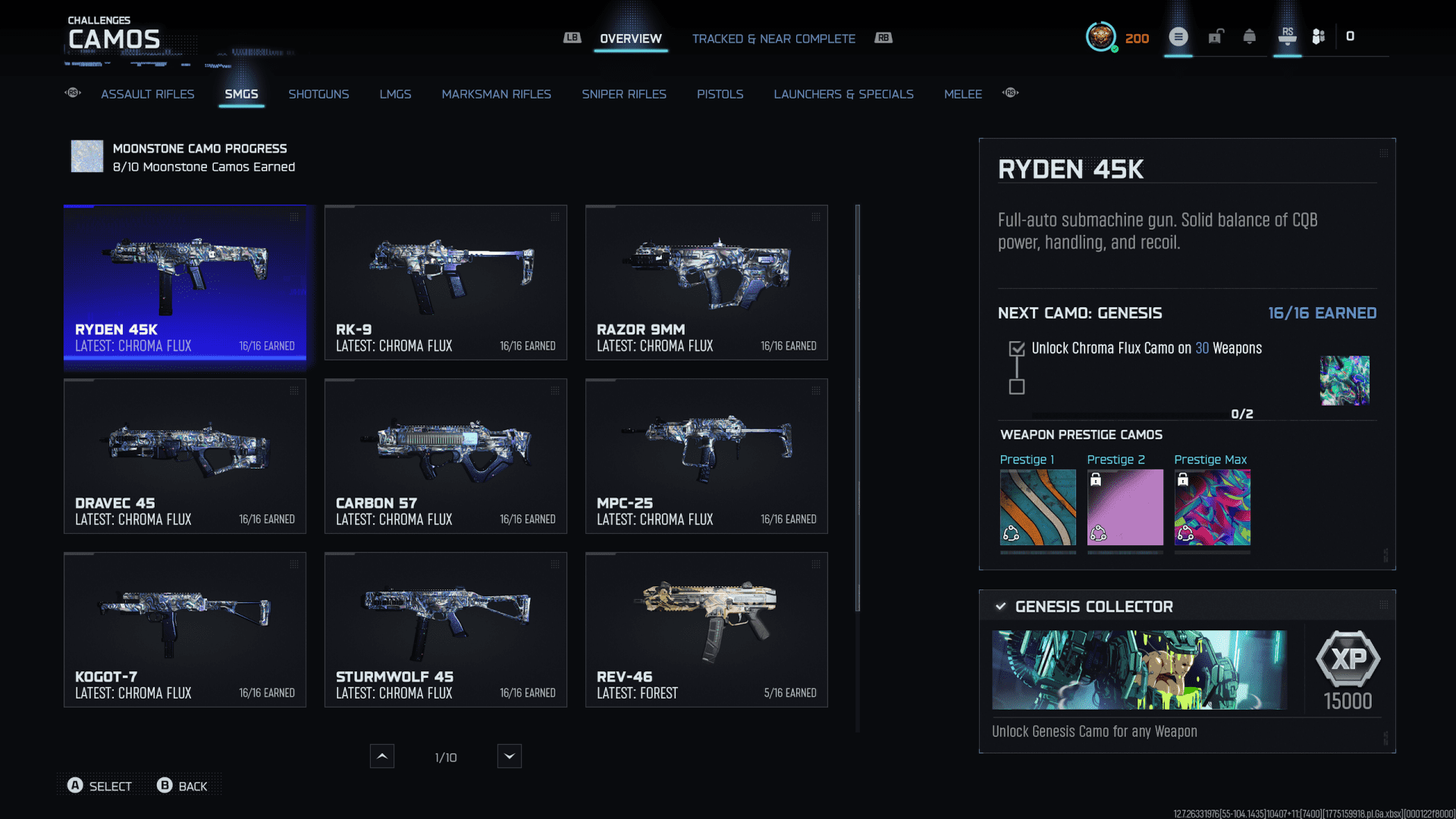Open the notifications bell icon
Viewport: 1456px width, 819px height.
pos(1249,36)
